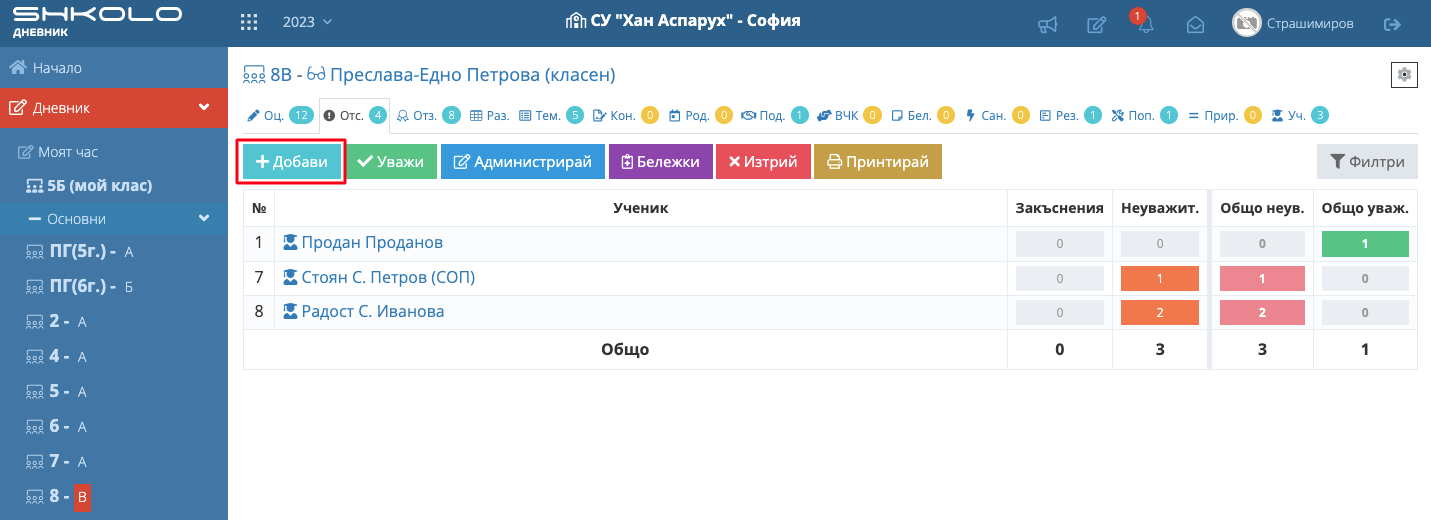Switch to the Отз. tab
The image size is (1431, 520).
tap(428, 115)
